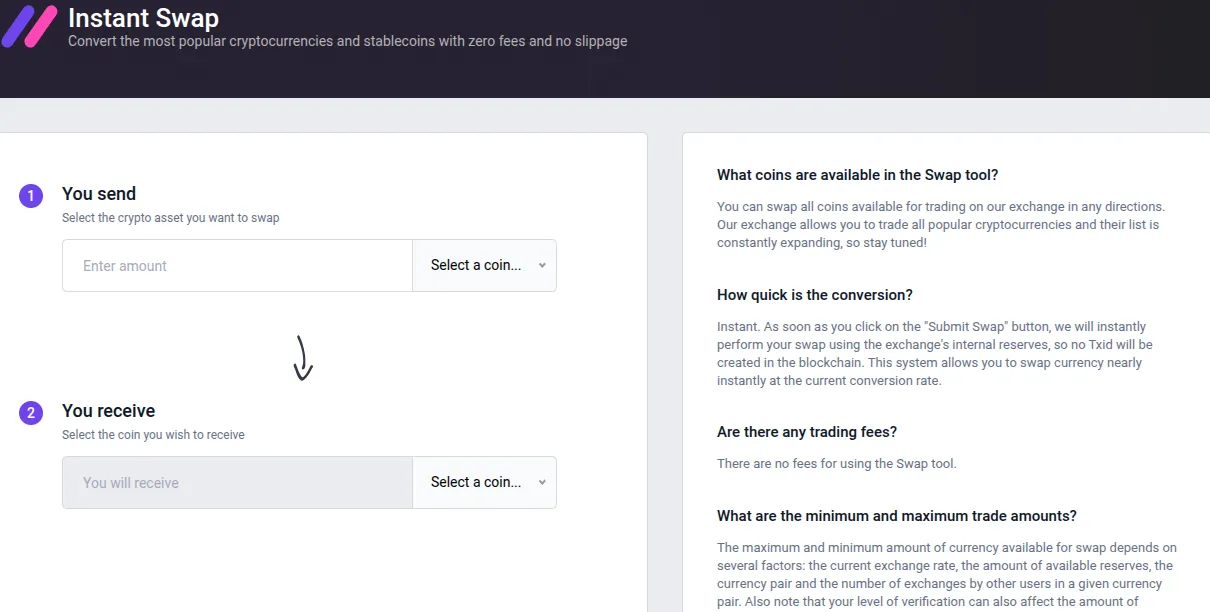Click "Select the coin you wish to receive" text
The height and width of the screenshot is (612, 1210).
153,435
